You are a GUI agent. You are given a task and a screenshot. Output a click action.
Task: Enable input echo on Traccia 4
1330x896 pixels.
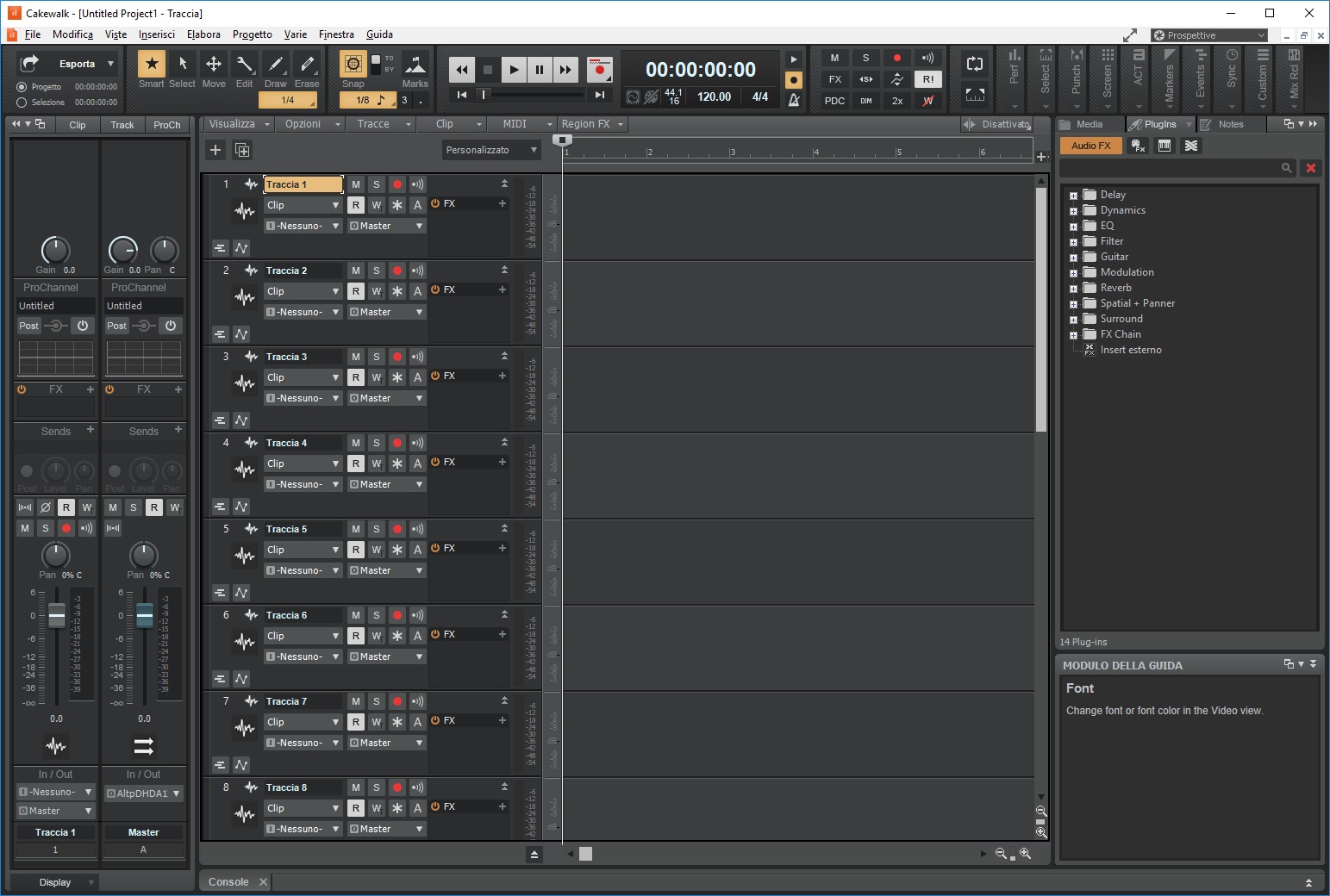click(418, 443)
